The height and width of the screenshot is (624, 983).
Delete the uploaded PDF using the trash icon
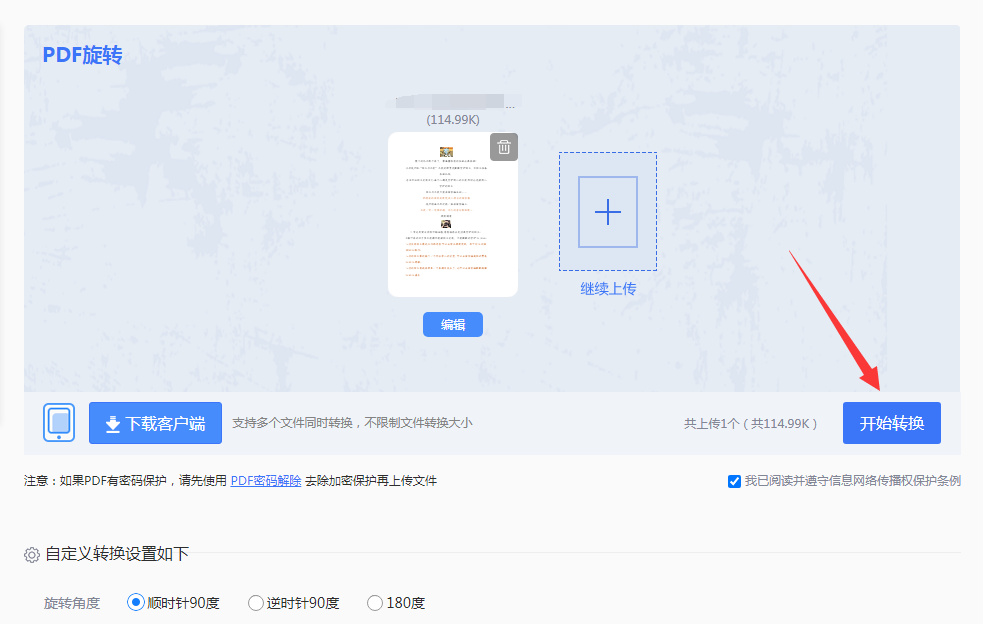(504, 146)
